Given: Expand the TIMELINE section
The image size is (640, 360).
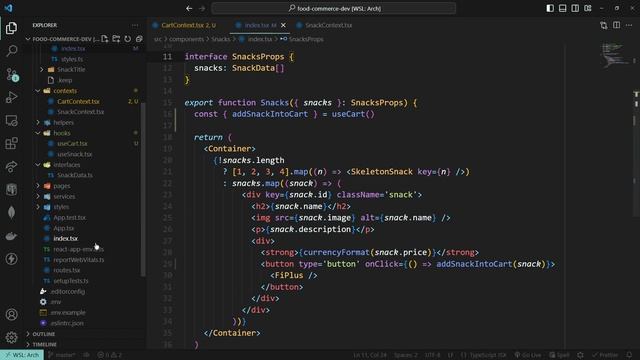Looking at the screenshot, I should coord(44,344).
